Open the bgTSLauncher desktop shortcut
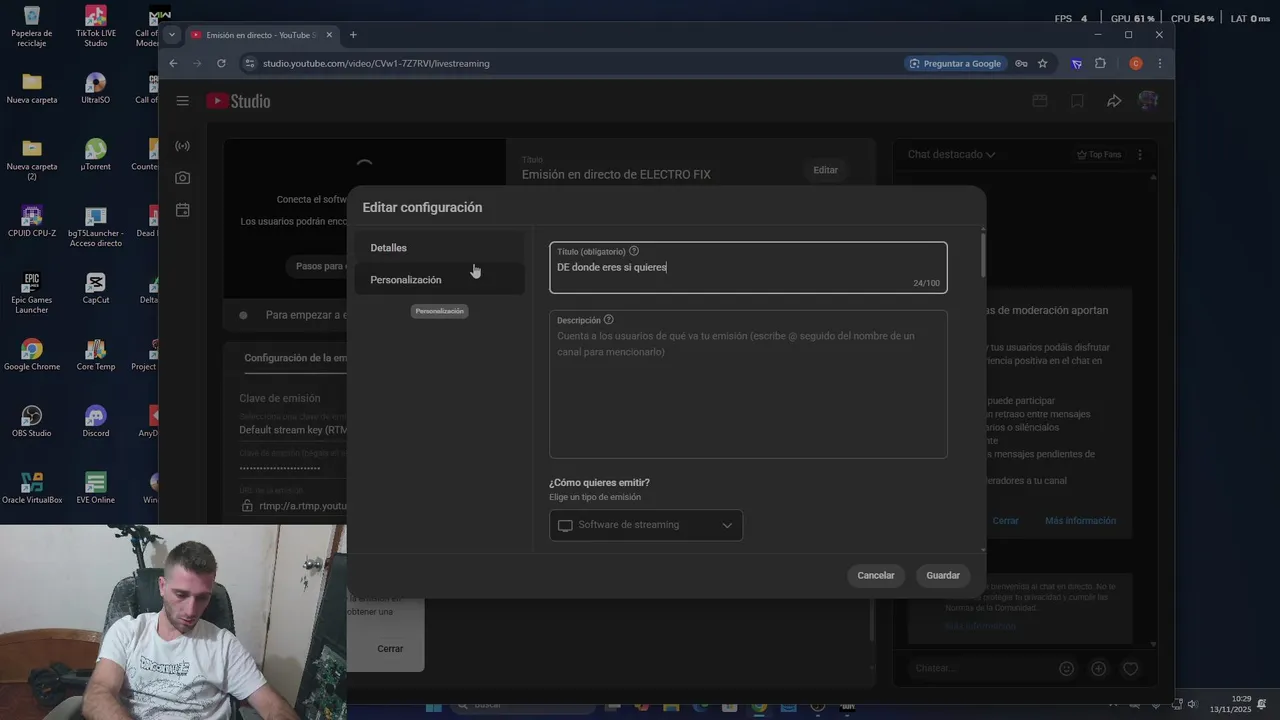This screenshot has height=720, width=1280. (x=96, y=225)
